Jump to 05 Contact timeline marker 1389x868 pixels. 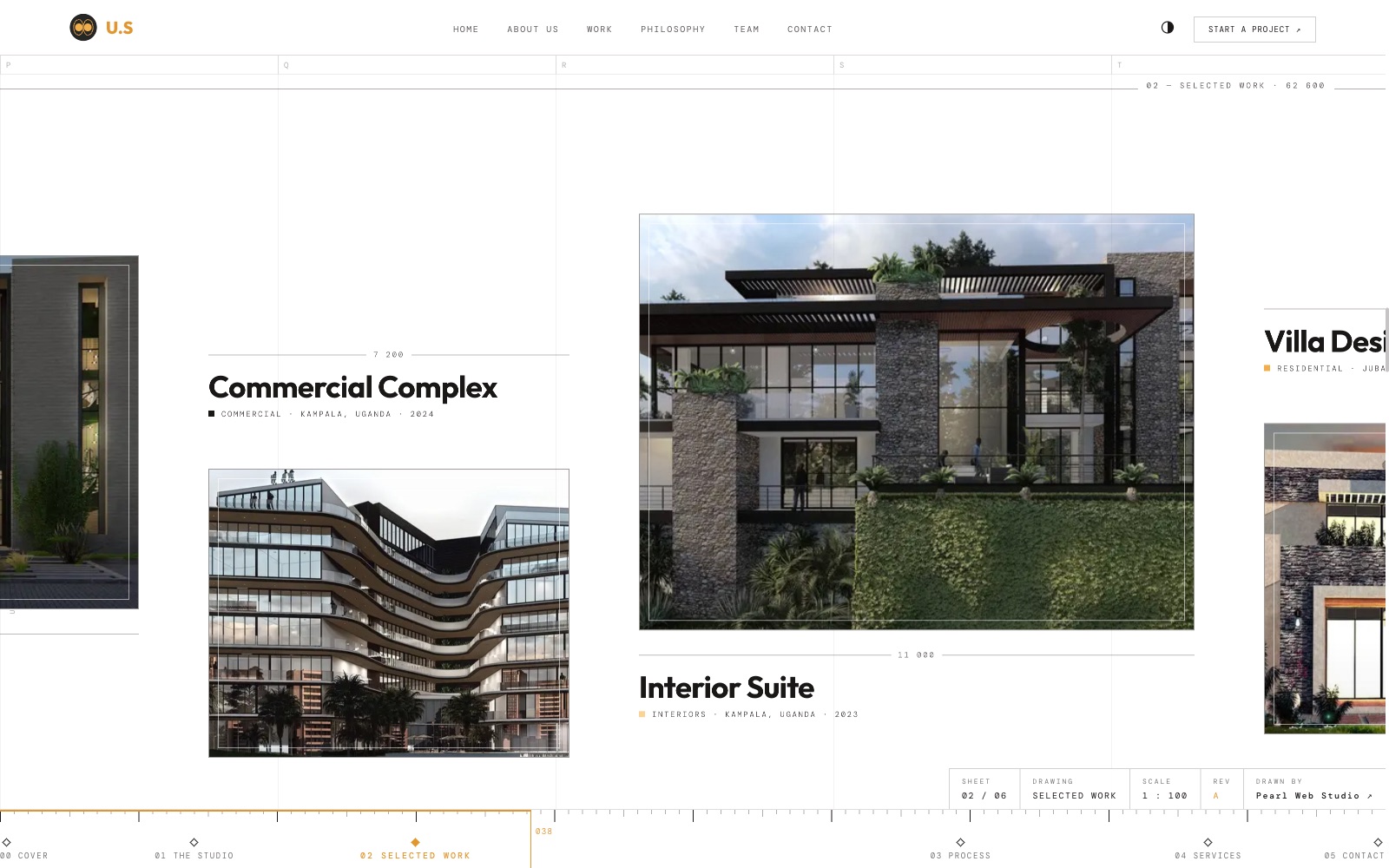[1354, 850]
